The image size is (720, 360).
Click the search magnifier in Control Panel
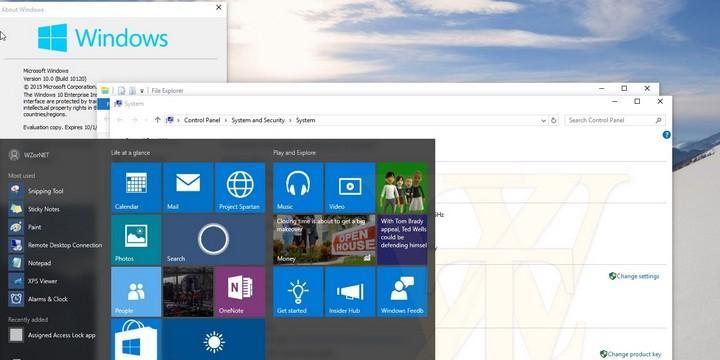coord(658,120)
